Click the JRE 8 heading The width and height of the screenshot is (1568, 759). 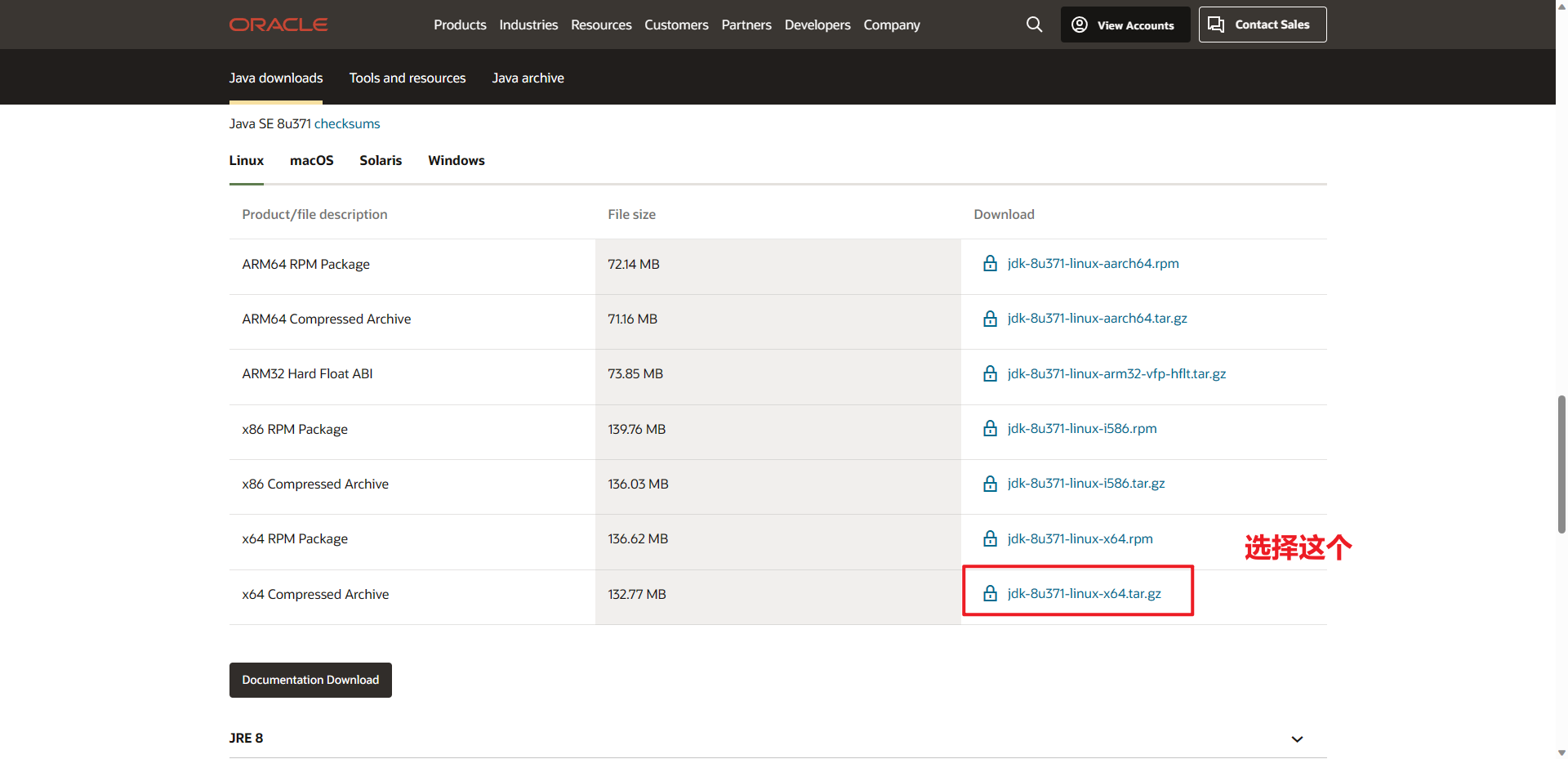click(x=246, y=738)
